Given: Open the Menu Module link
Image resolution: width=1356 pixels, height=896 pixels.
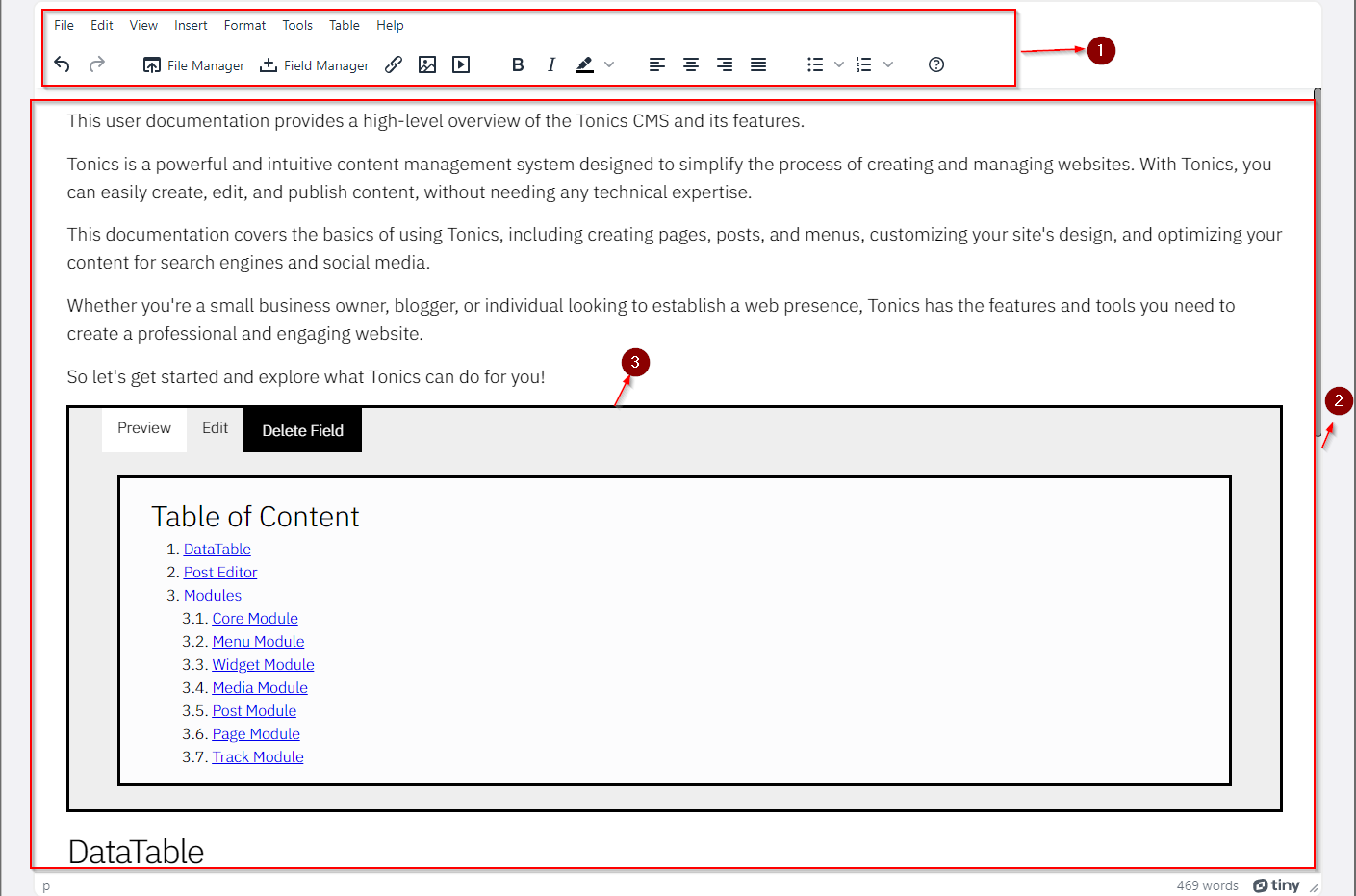Looking at the screenshot, I should click(258, 641).
